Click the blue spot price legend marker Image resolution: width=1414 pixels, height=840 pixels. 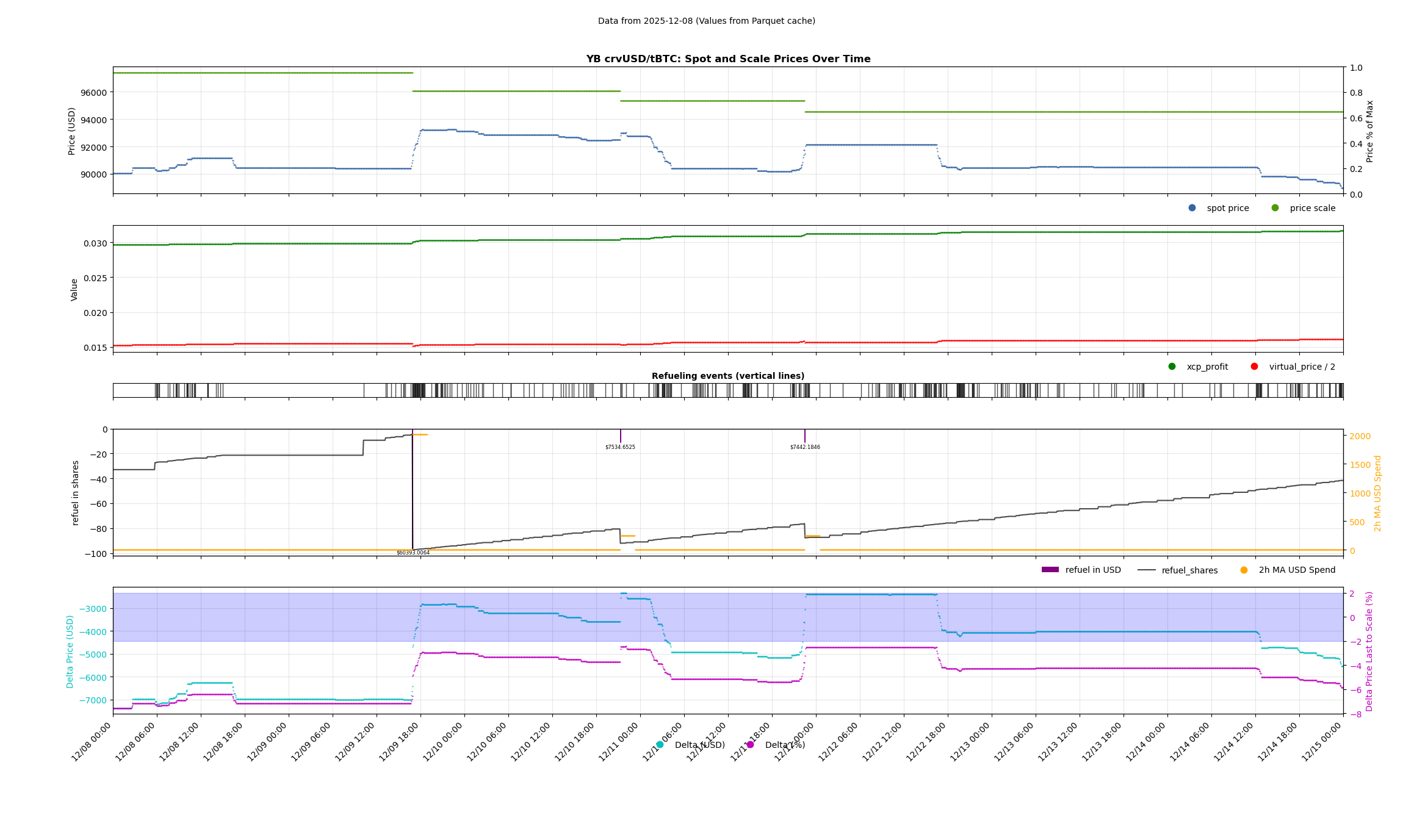coord(1192,208)
